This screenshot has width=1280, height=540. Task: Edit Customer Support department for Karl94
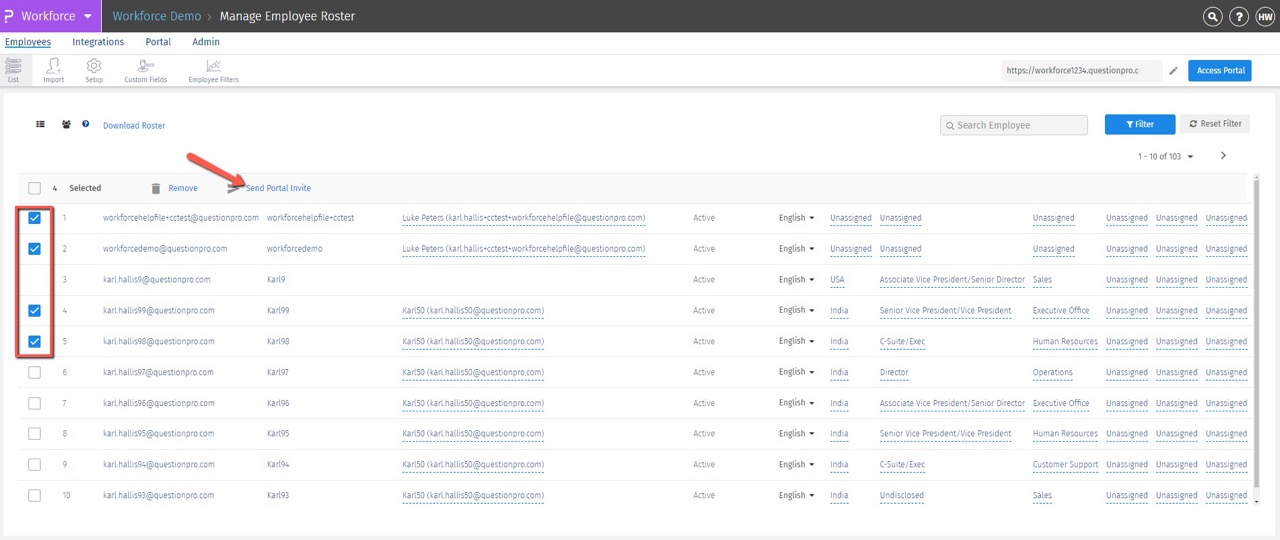(1065, 465)
